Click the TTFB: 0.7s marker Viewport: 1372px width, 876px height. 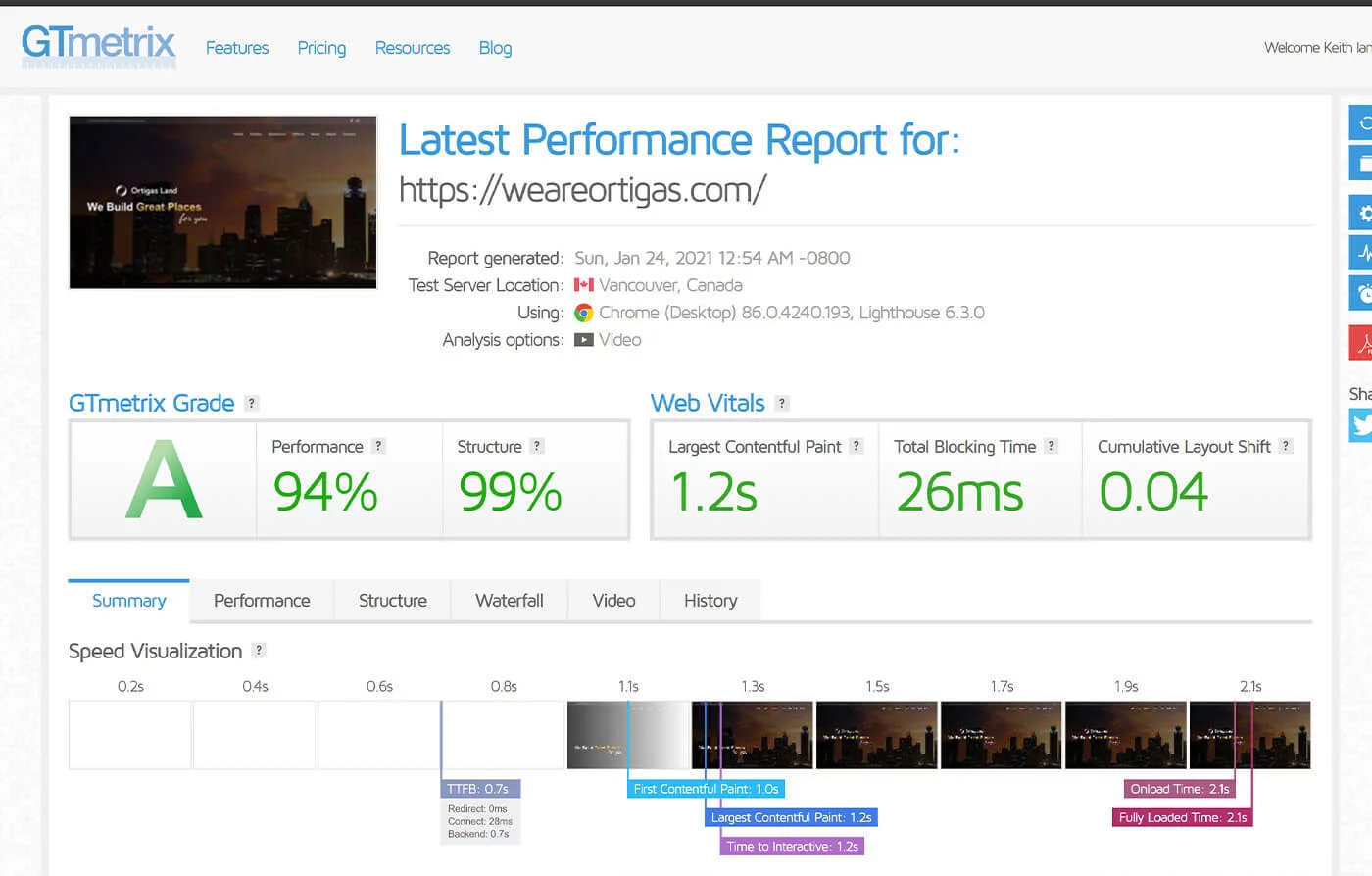480,789
